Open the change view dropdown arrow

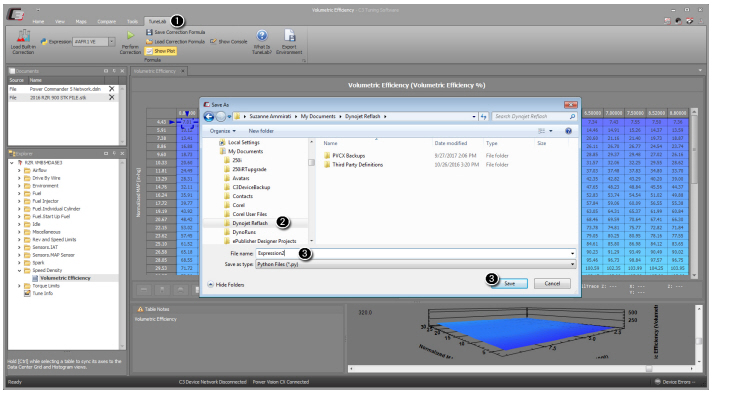point(551,131)
